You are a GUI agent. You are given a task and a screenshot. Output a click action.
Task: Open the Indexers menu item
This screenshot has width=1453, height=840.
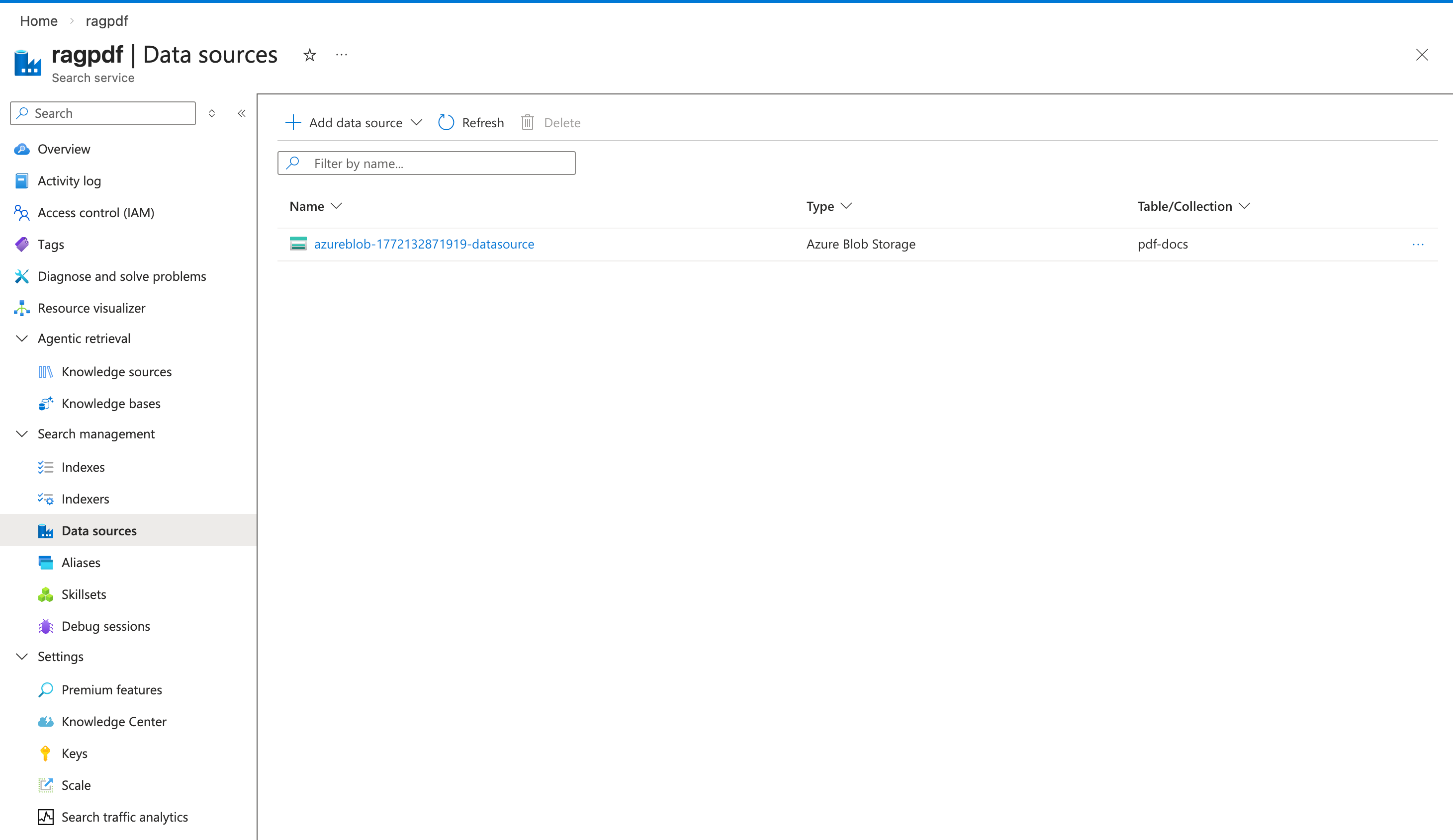pos(86,499)
